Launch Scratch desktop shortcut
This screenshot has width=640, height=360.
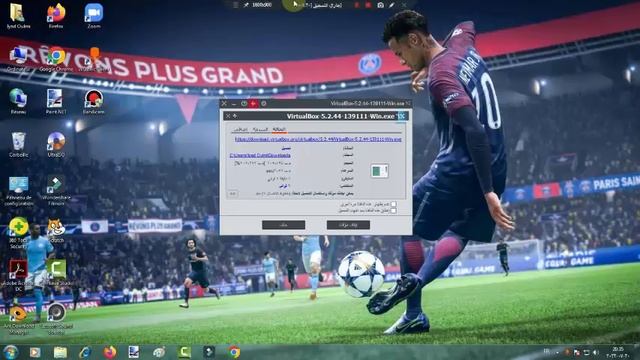(x=56, y=231)
